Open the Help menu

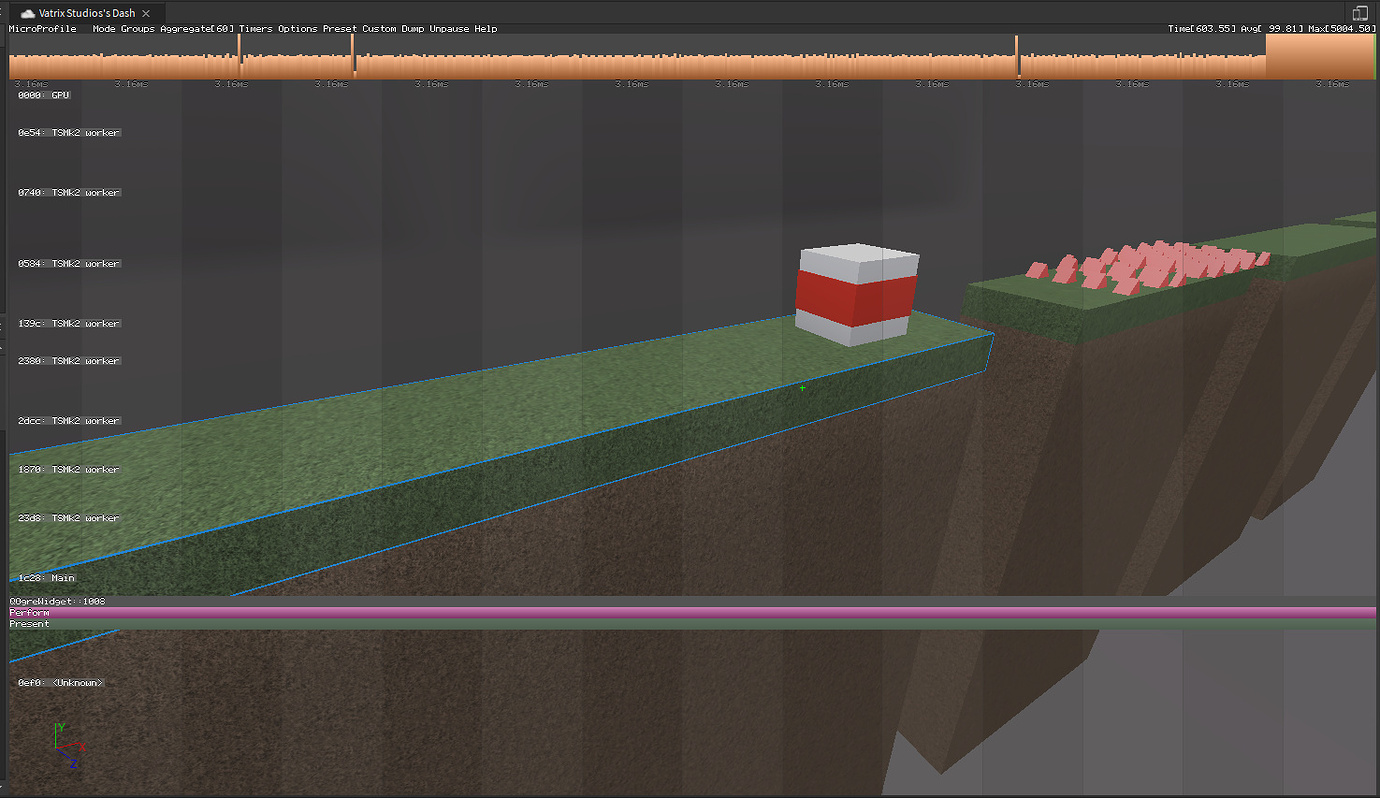tap(486, 29)
